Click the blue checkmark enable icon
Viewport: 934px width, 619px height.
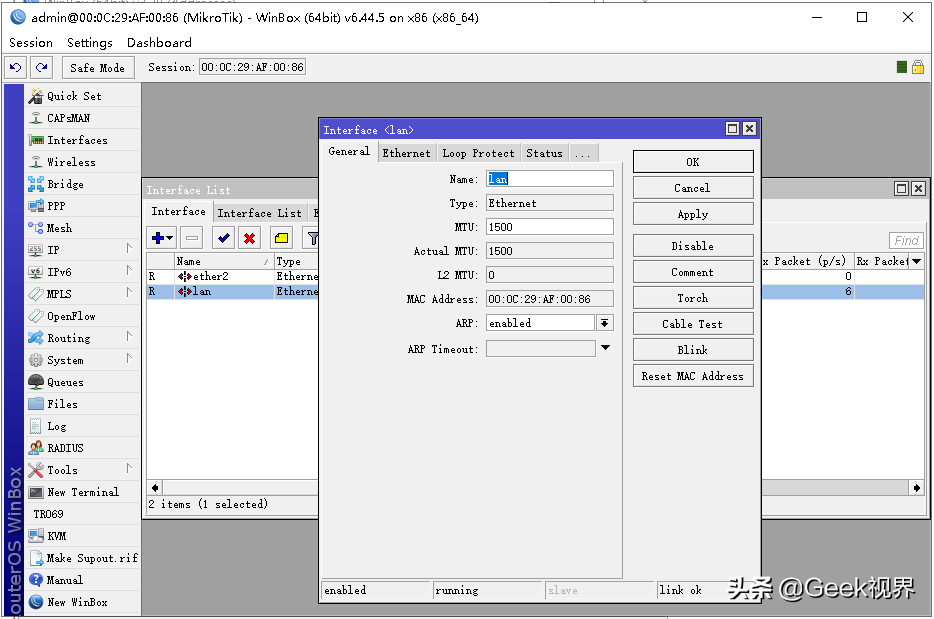pyautogui.click(x=224, y=238)
